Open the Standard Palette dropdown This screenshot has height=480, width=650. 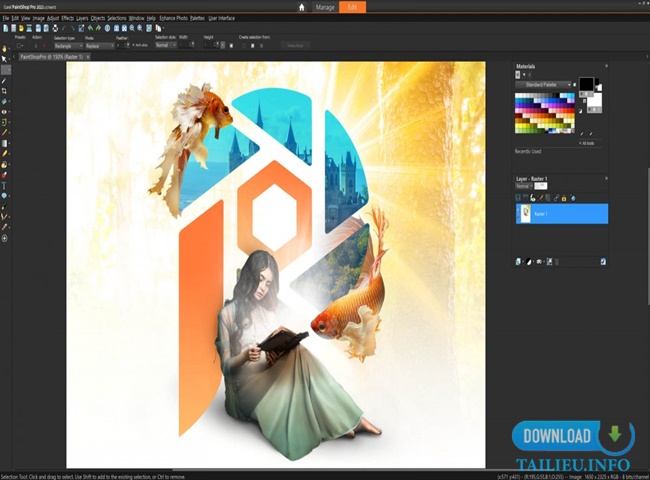(x=543, y=85)
